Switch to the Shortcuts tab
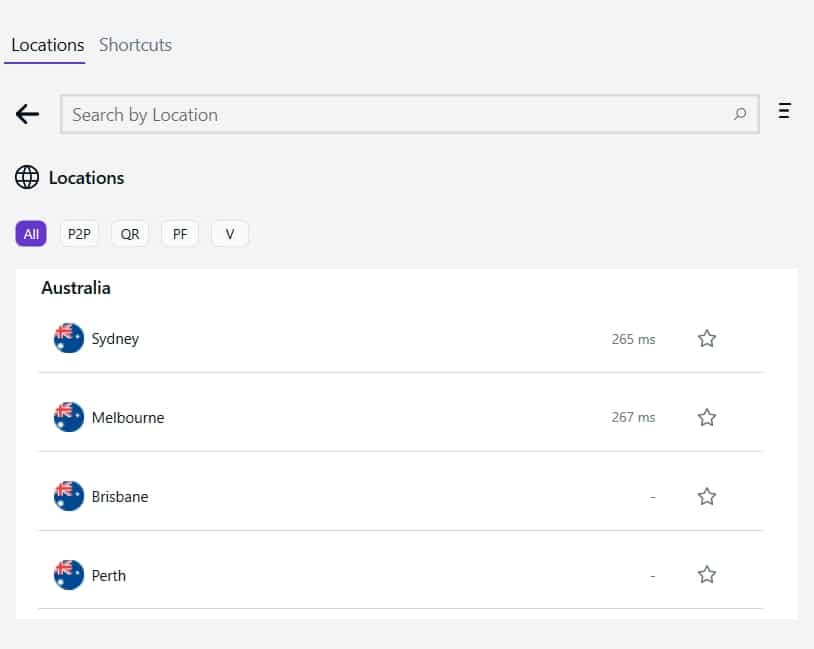 click(x=135, y=45)
